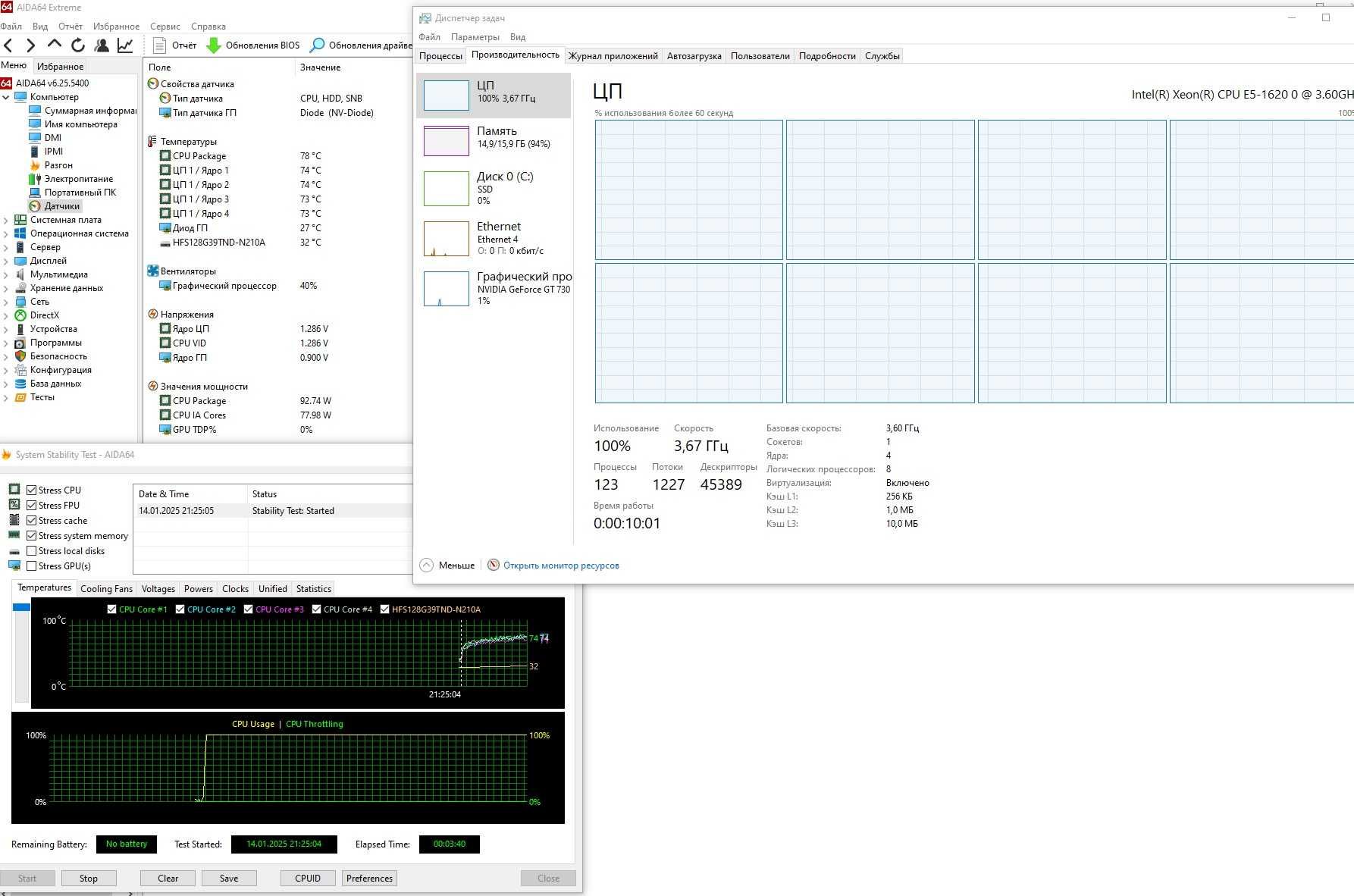Expand DirectX tree node
The image size is (1354, 896).
[x=6, y=315]
